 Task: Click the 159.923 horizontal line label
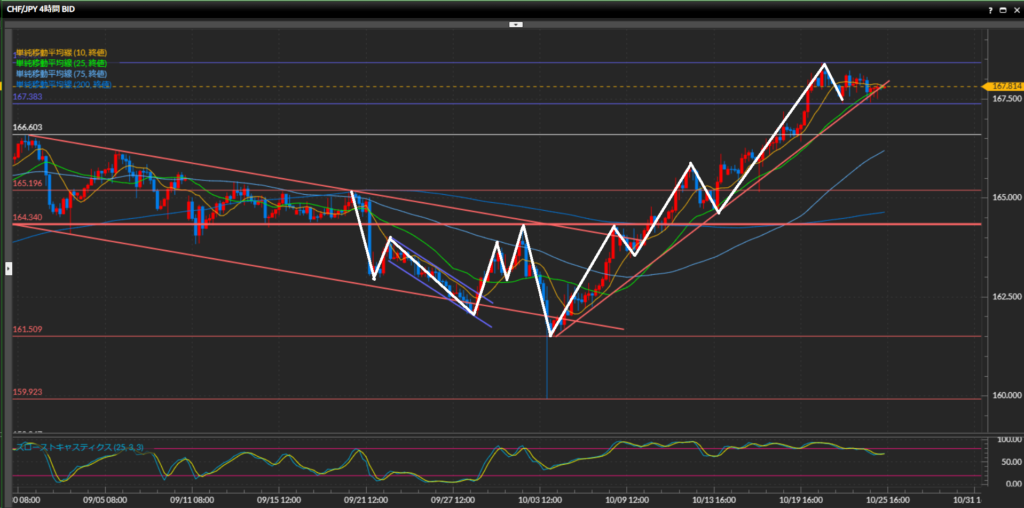27,392
